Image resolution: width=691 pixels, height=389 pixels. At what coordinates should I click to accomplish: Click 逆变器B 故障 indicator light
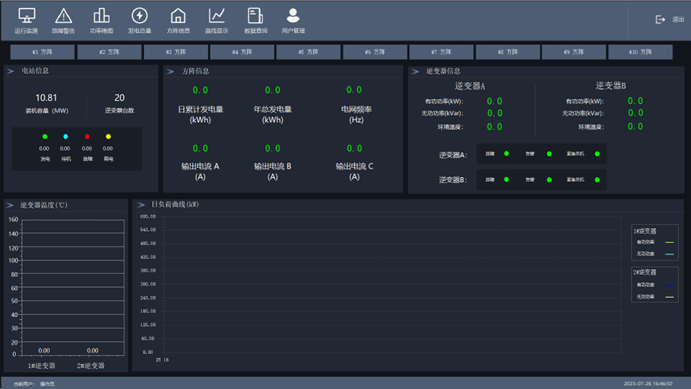(506, 180)
